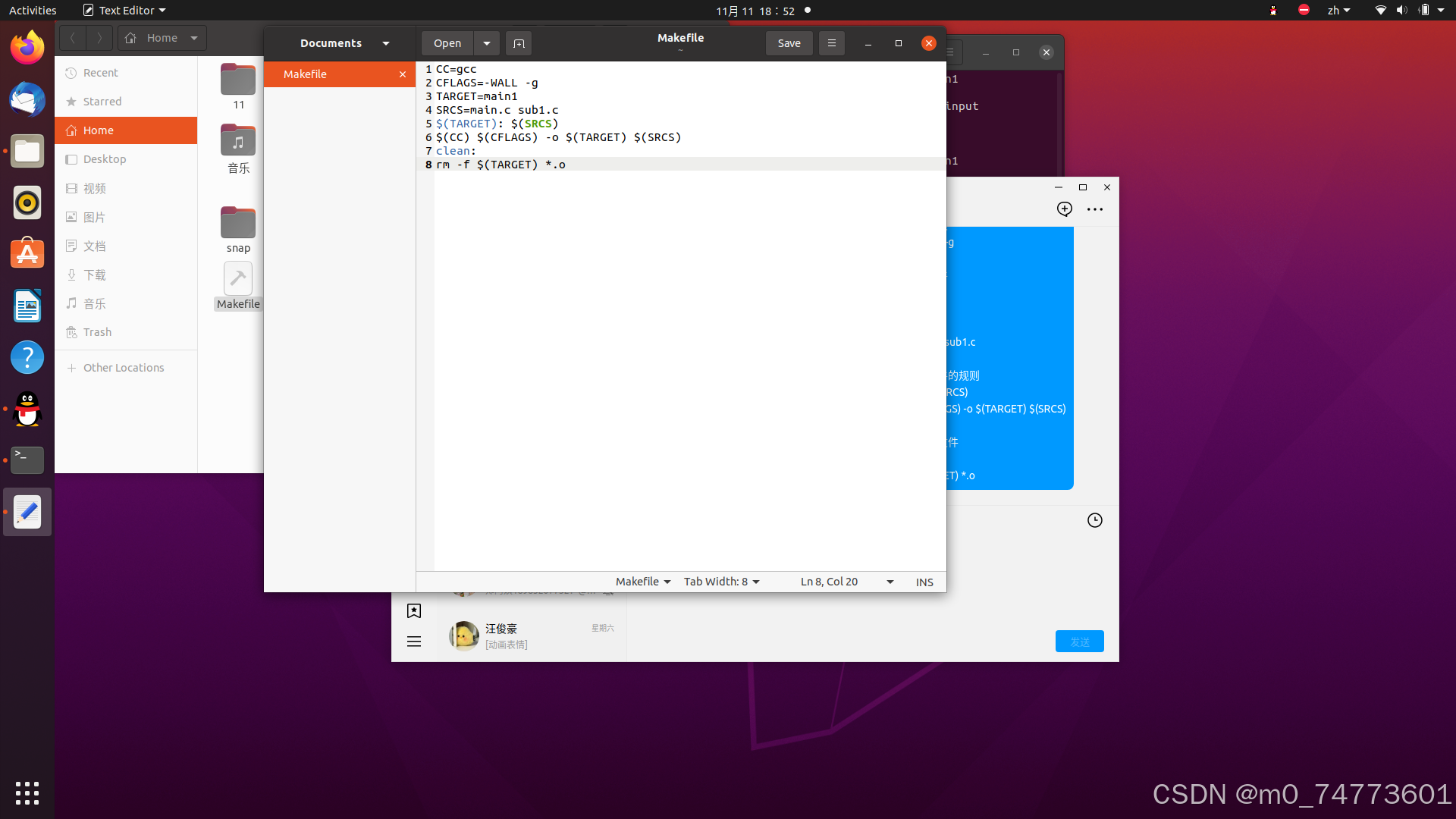Open chat history via the clock icon

point(1094,520)
